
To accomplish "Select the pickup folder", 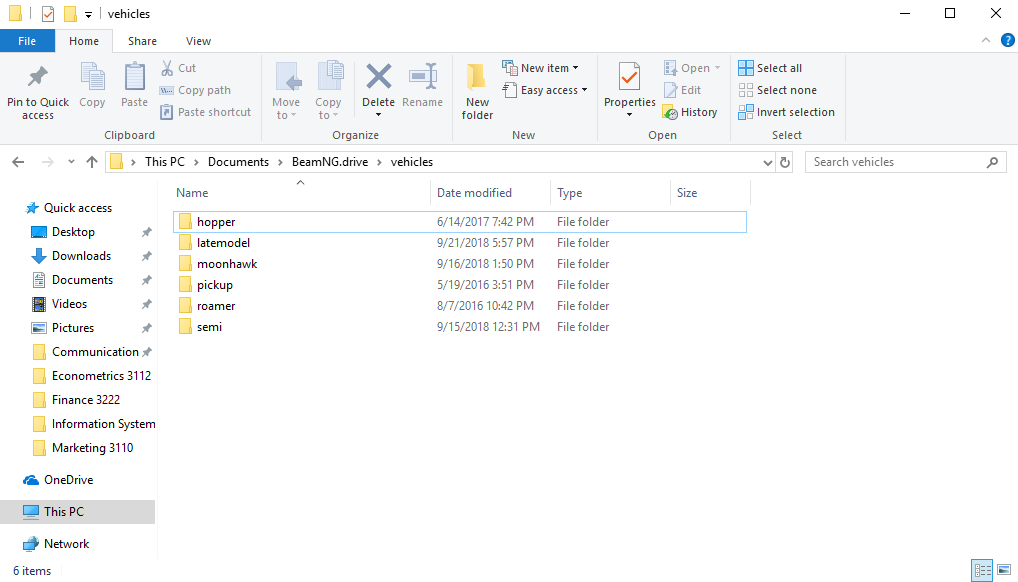I will click(460, 285).
